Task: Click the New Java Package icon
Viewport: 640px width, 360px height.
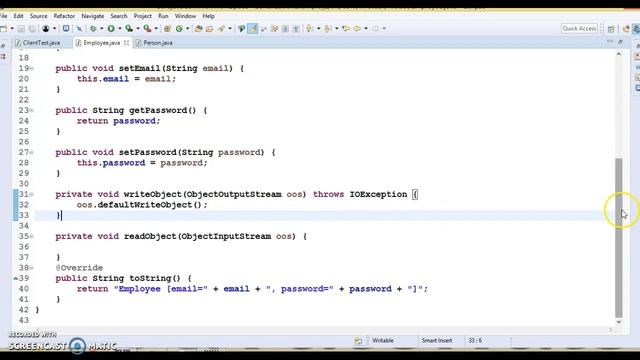Action: pyautogui.click(x=167, y=29)
